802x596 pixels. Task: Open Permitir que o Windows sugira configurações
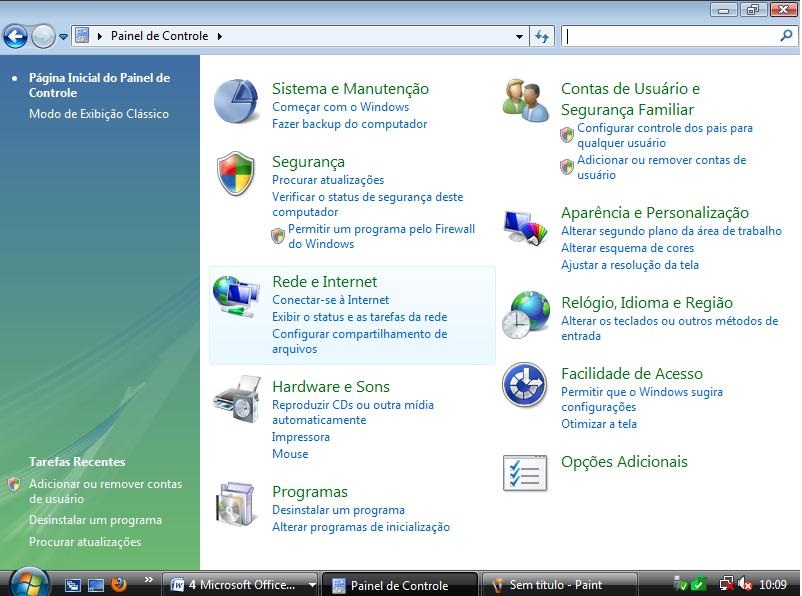[642, 400]
